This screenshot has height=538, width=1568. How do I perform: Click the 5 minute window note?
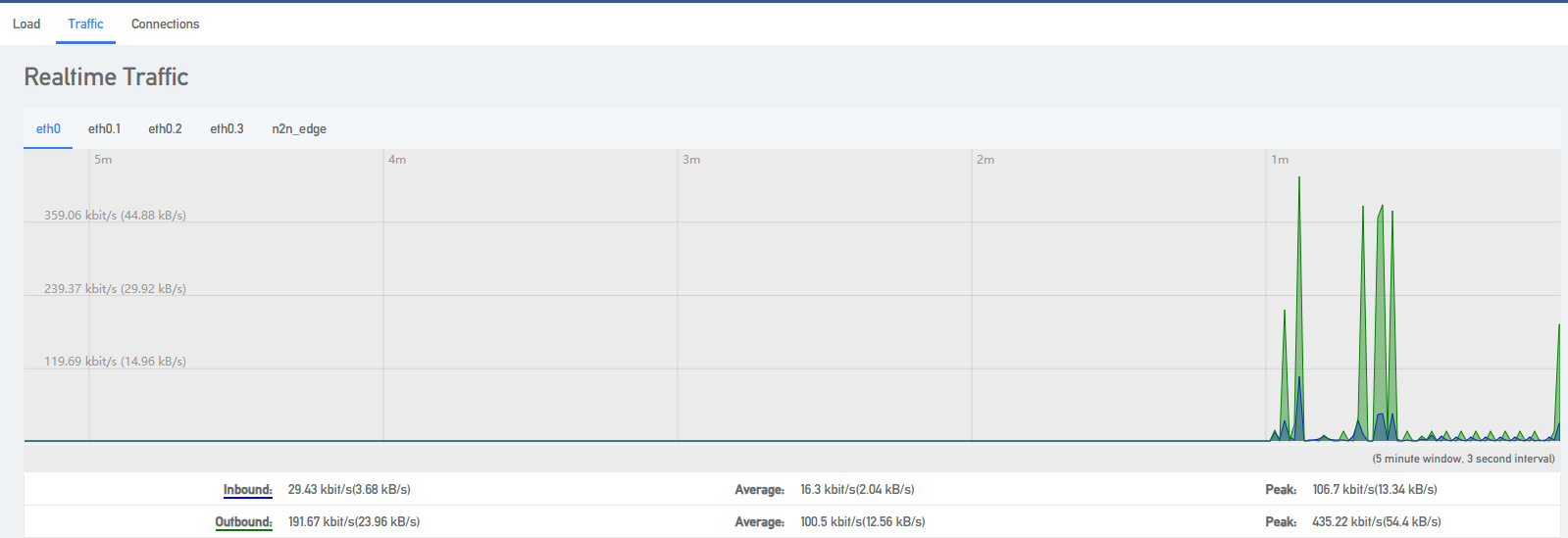[x=1463, y=459]
